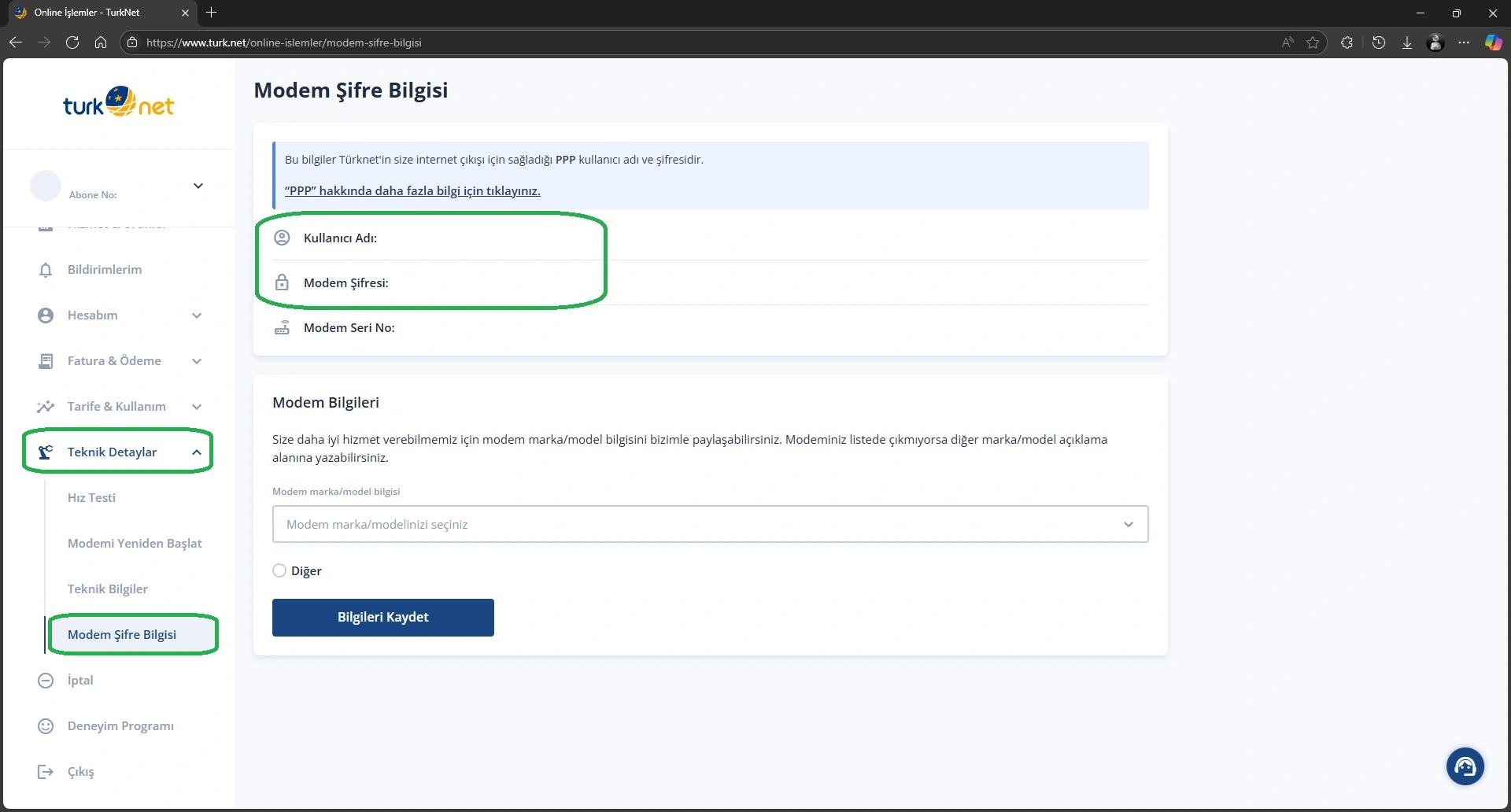Open the browser profile menu

pos(1435,42)
